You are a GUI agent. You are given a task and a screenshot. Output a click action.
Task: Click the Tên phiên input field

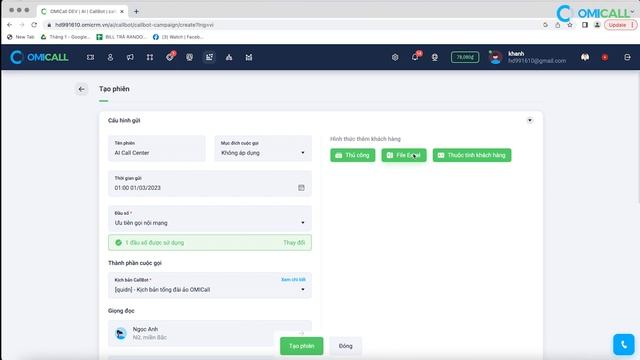[x=157, y=149]
